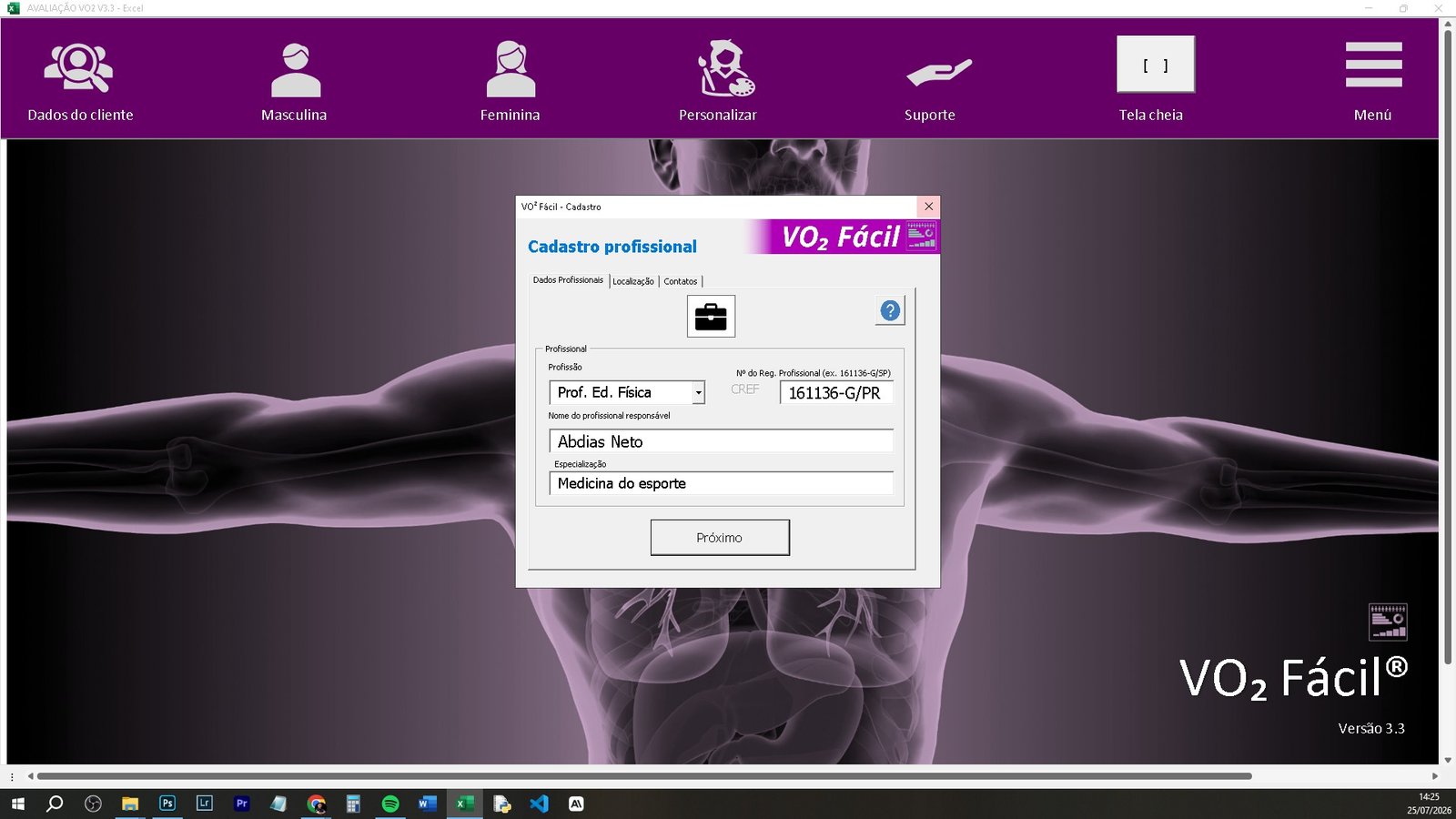Click the Abdias Neto name field
The image size is (1456, 819).
(721, 441)
